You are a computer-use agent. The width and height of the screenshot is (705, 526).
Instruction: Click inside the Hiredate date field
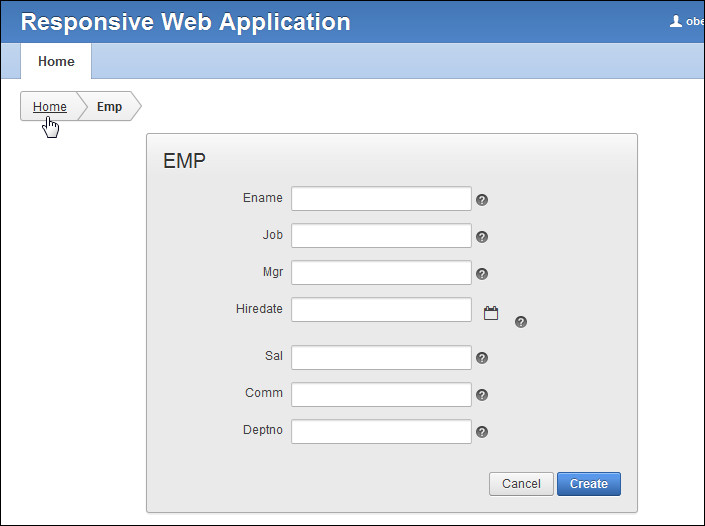pos(381,310)
